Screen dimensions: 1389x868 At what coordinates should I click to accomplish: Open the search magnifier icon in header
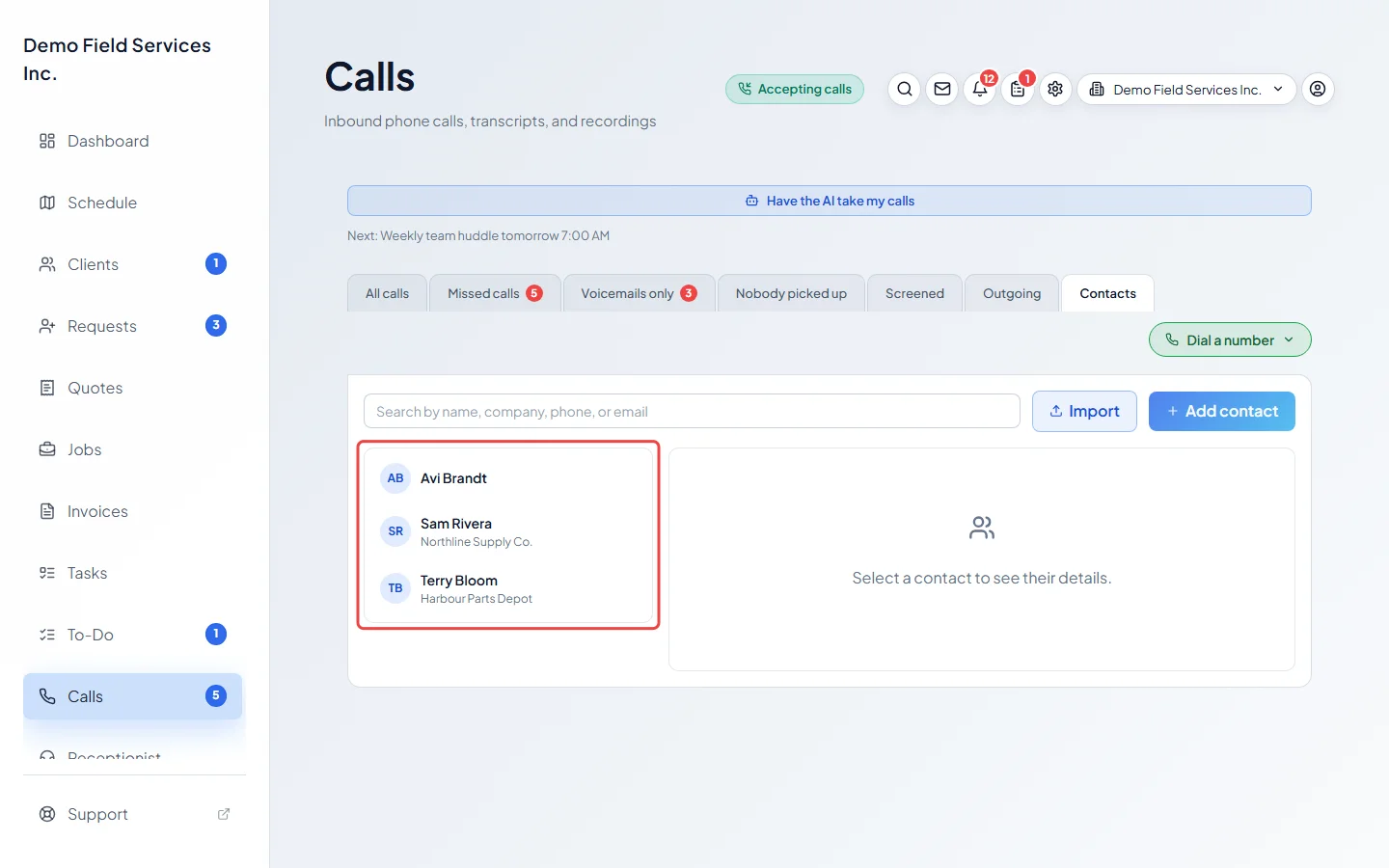click(904, 89)
